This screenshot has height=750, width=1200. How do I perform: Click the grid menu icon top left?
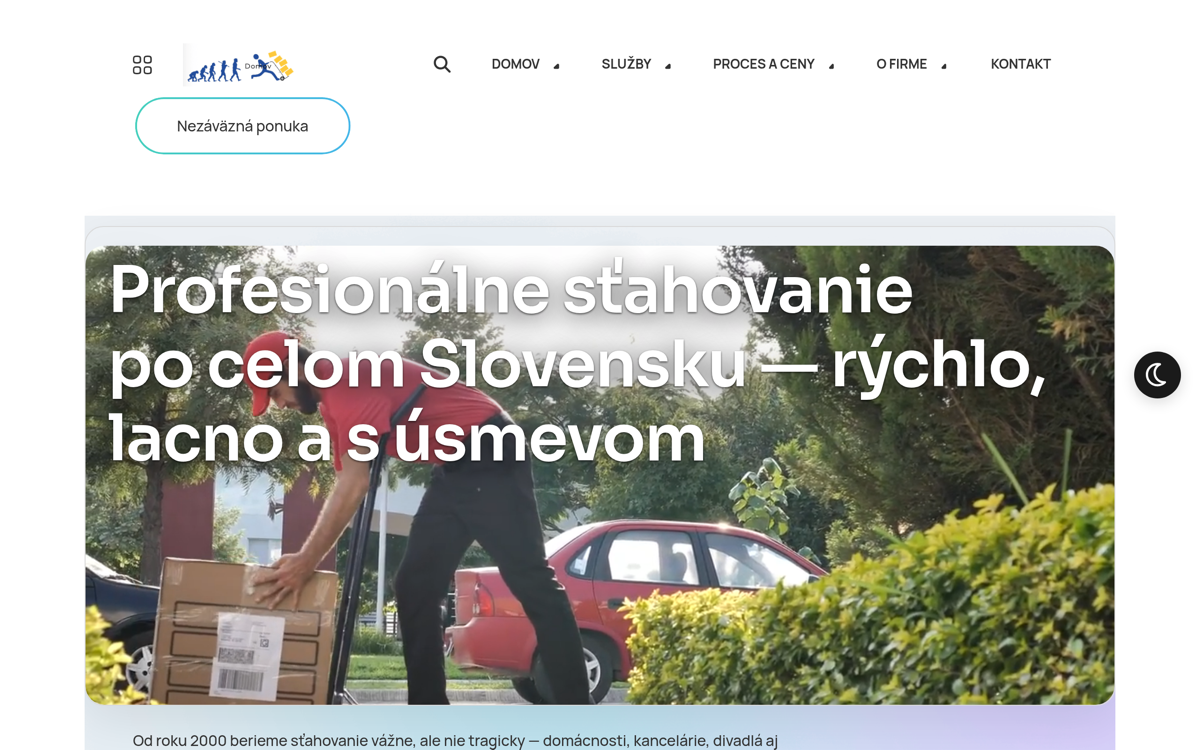(x=143, y=63)
